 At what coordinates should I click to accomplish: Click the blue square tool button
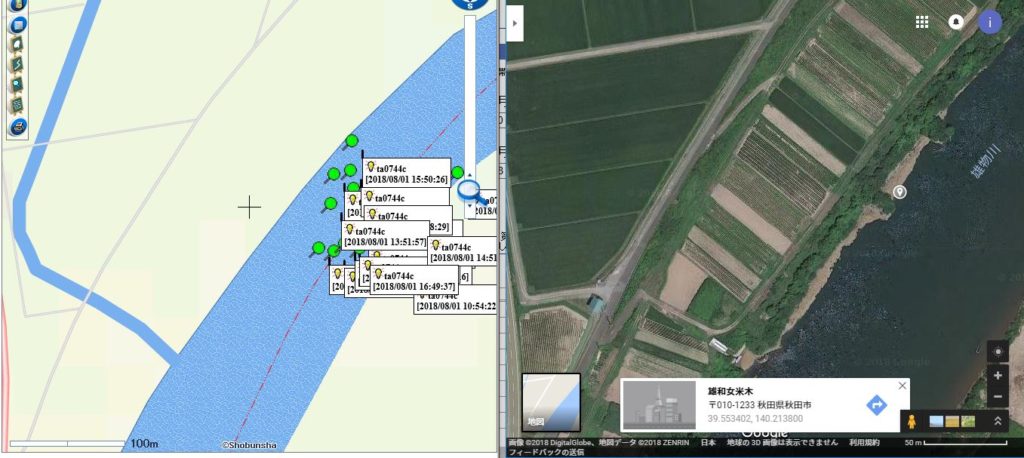coord(17,24)
